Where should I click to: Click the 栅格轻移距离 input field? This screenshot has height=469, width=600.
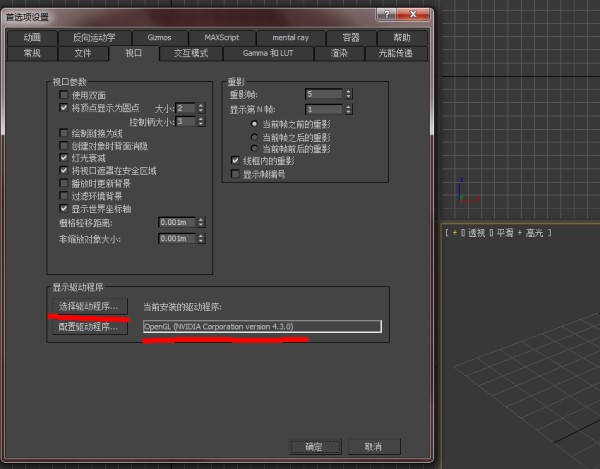(177, 222)
